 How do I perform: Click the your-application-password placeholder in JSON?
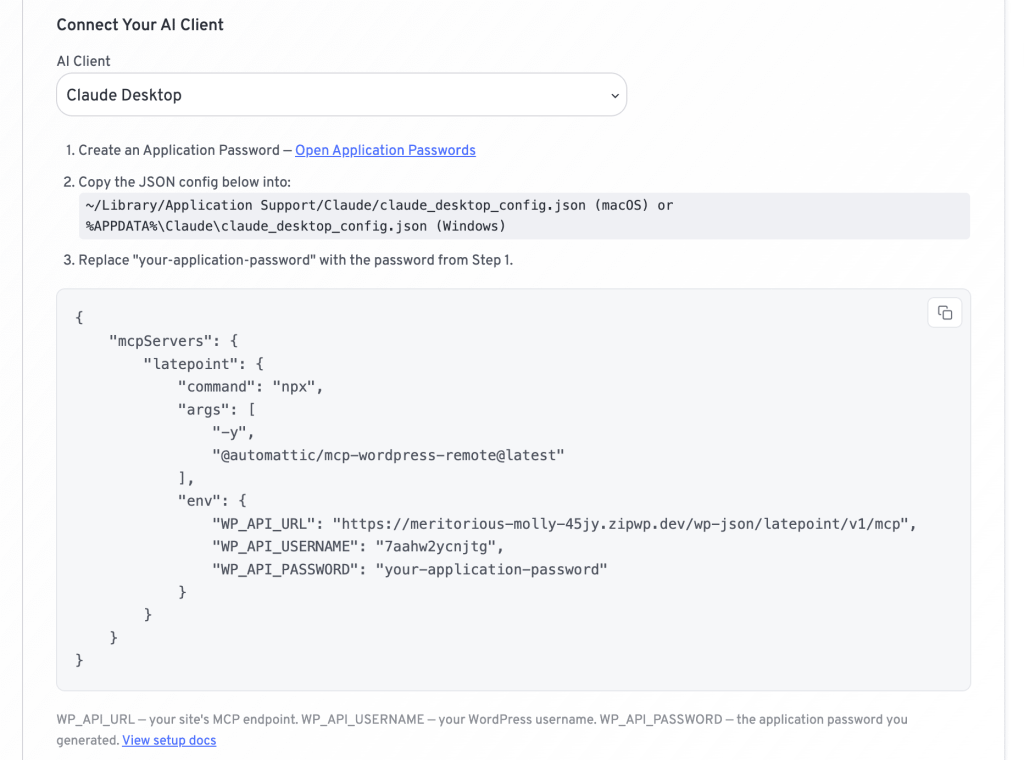click(x=491, y=569)
